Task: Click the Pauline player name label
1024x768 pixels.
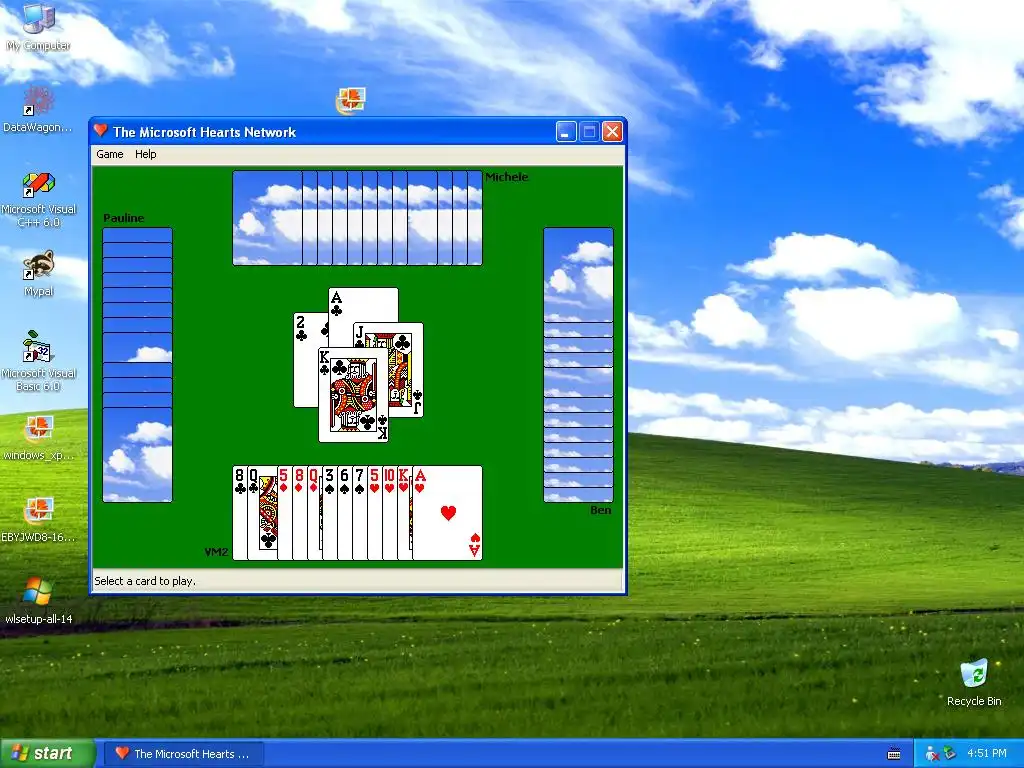Action: [123, 218]
